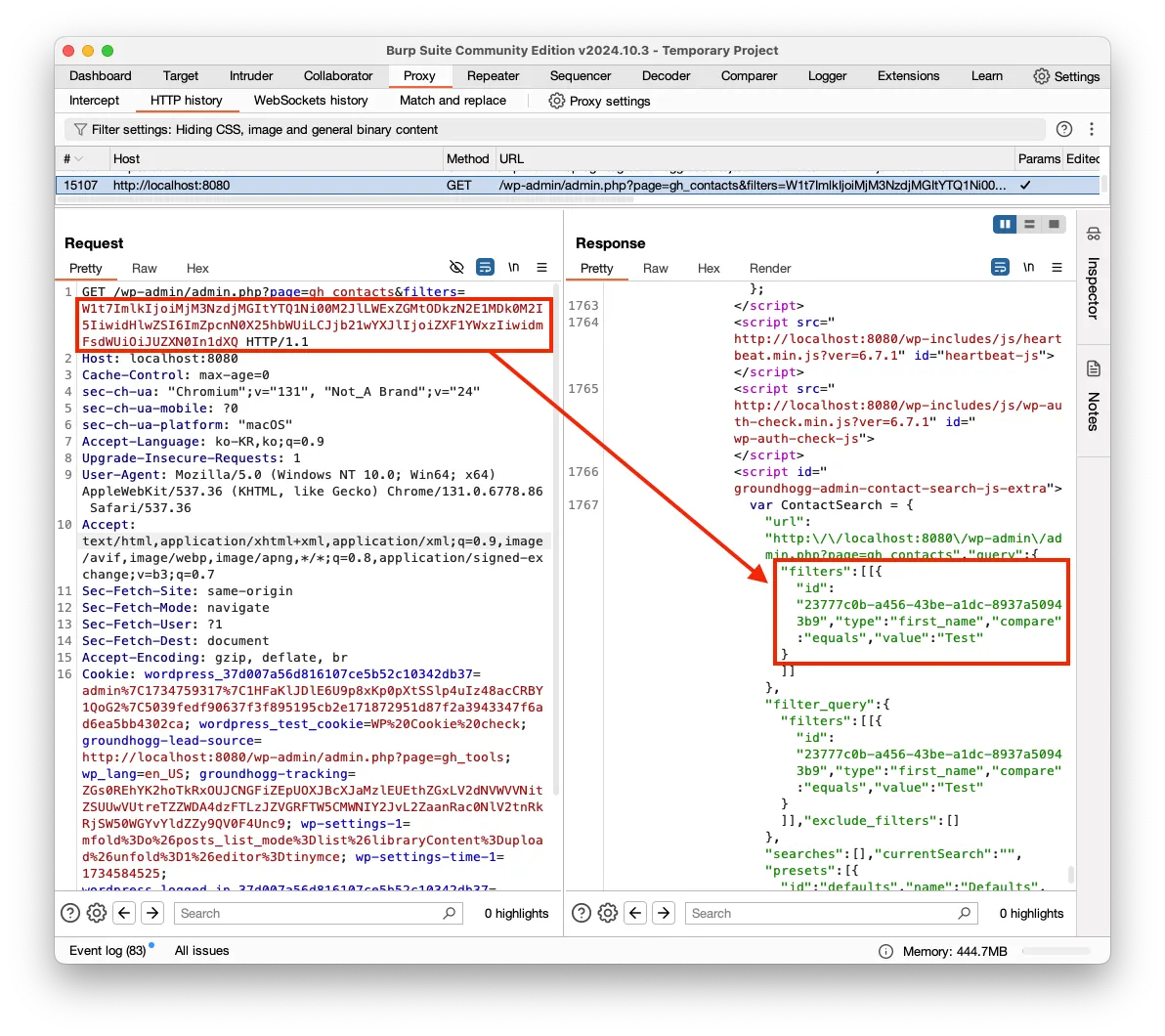Switch to WebSockets history tab
This screenshot has width=1165, height=1036.
311,101
